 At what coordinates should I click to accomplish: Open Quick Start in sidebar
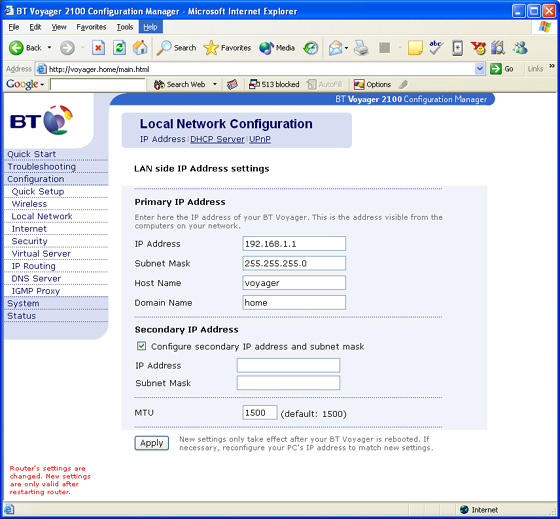click(x=32, y=154)
